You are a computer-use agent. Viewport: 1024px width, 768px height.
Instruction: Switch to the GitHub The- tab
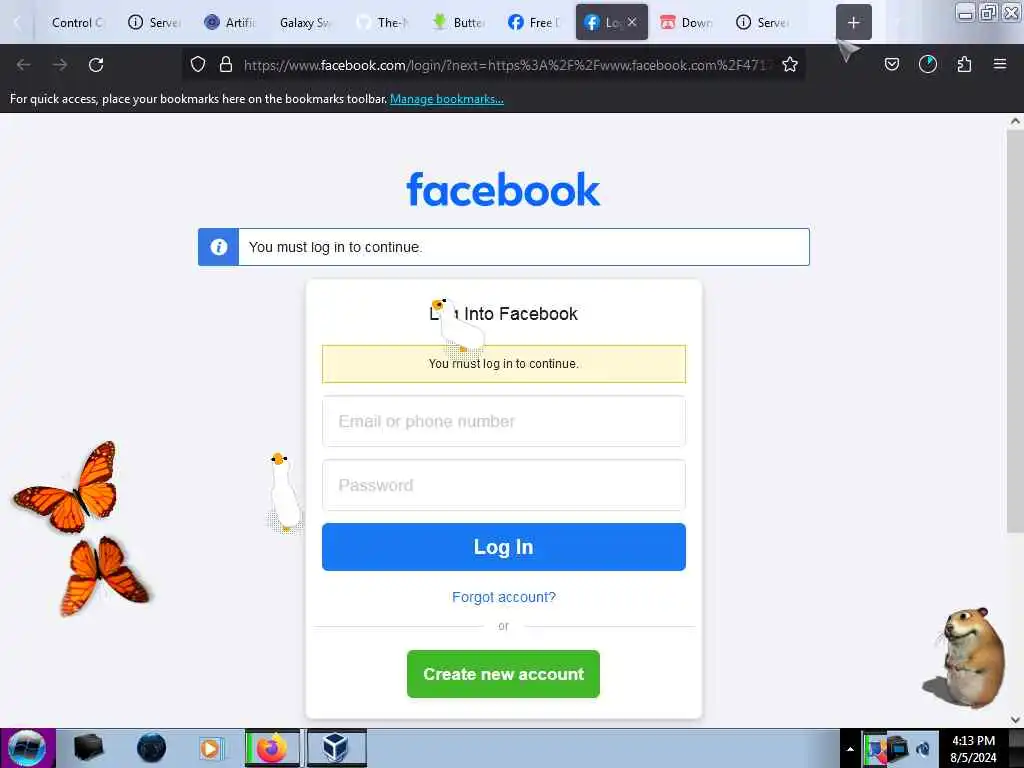click(x=382, y=23)
